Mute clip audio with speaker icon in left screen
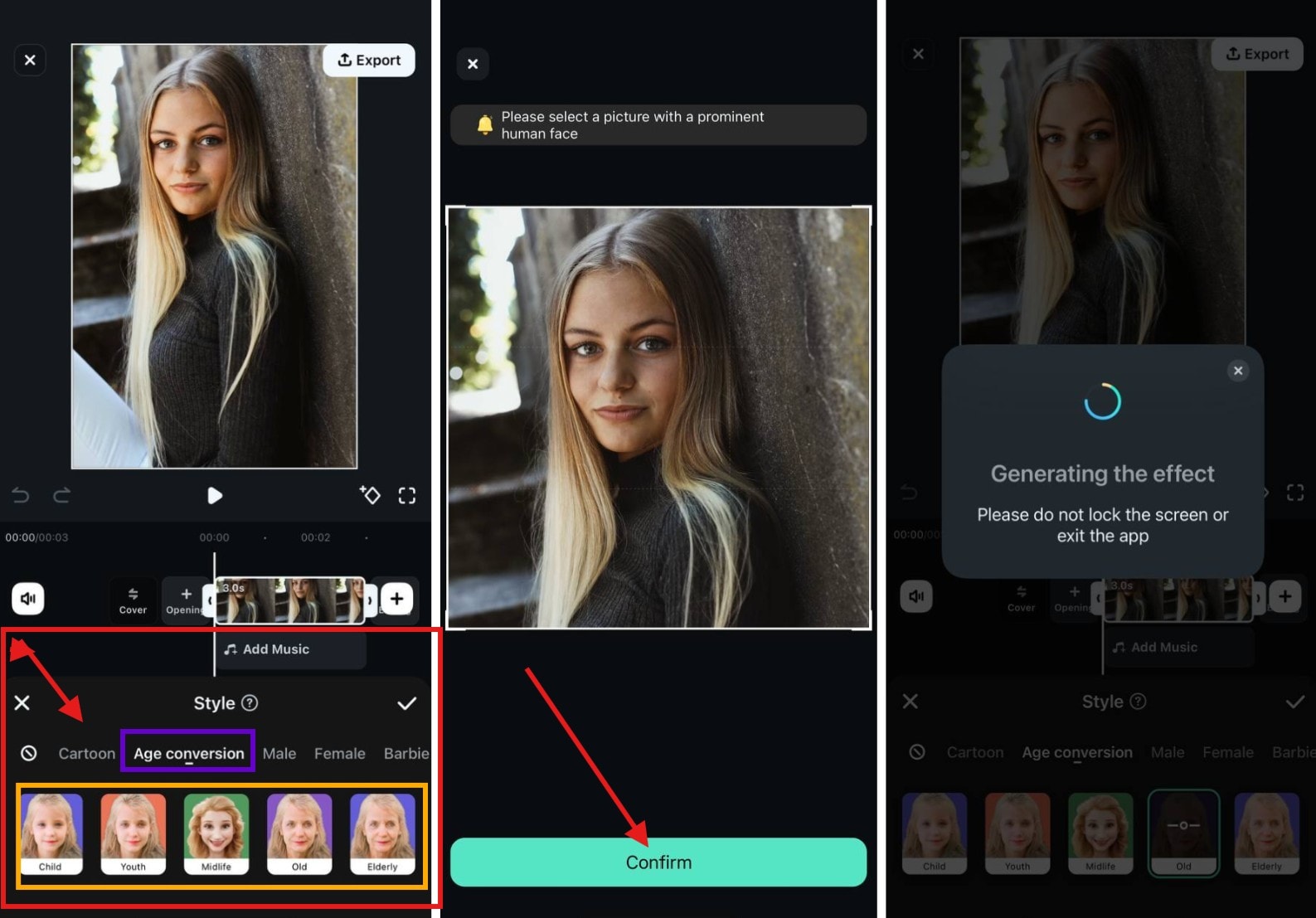The image size is (1316, 918). (28, 598)
